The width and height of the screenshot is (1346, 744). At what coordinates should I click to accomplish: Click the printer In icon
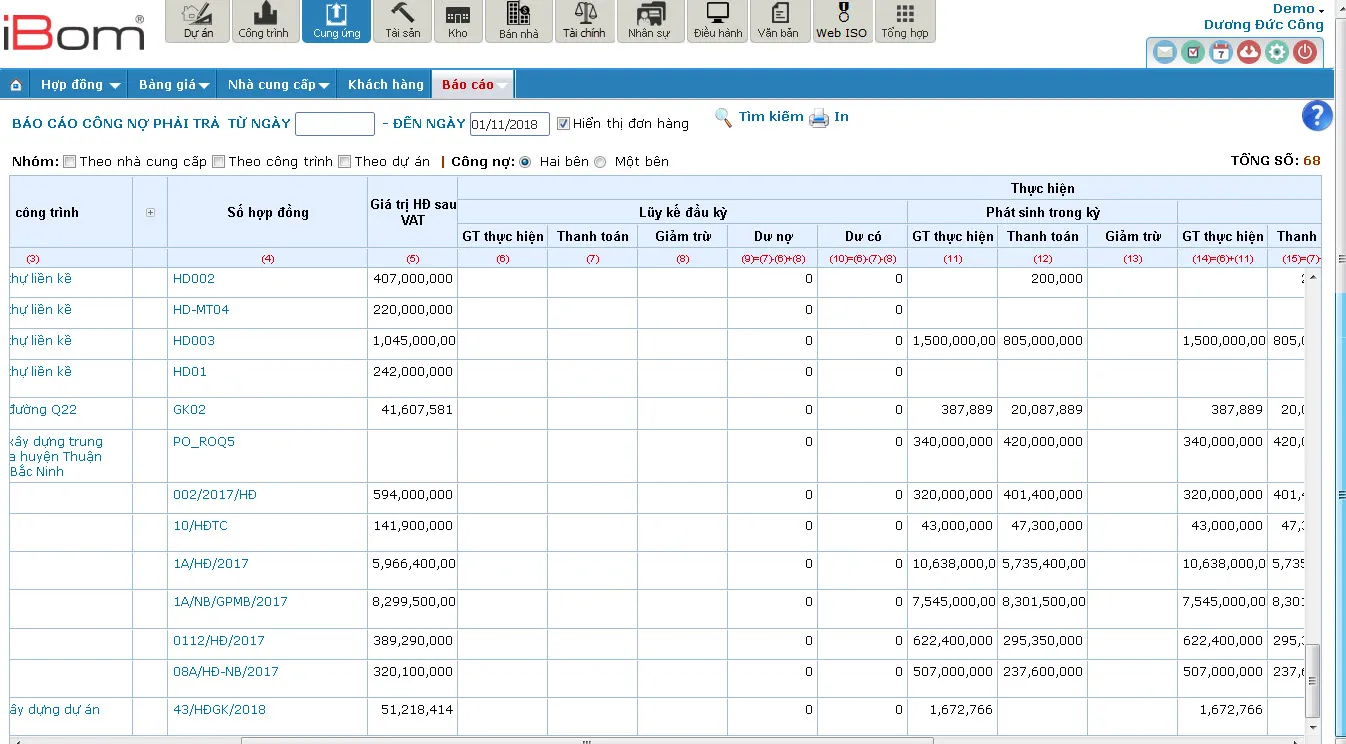tap(819, 118)
